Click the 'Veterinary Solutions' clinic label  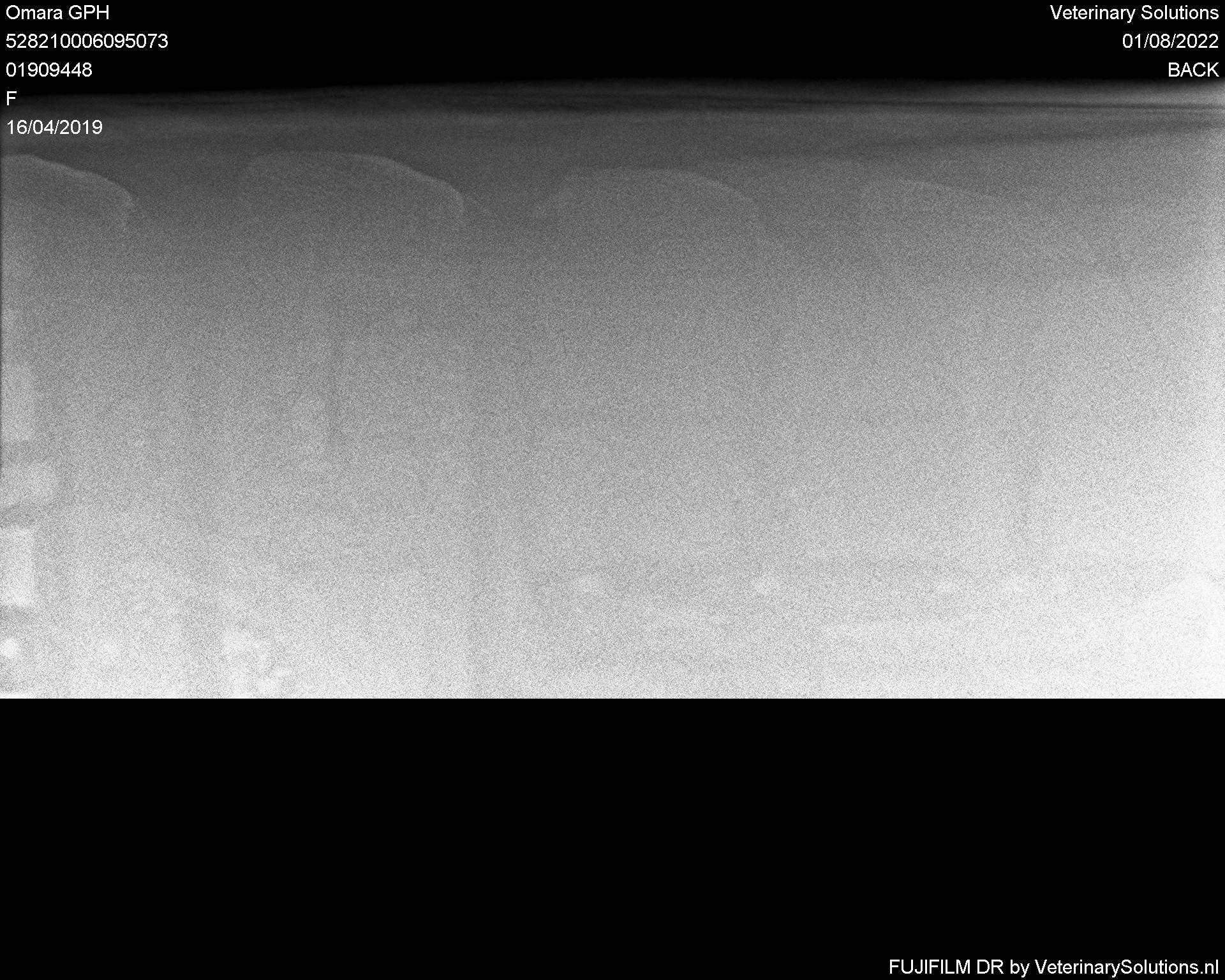pyautogui.click(x=1134, y=13)
